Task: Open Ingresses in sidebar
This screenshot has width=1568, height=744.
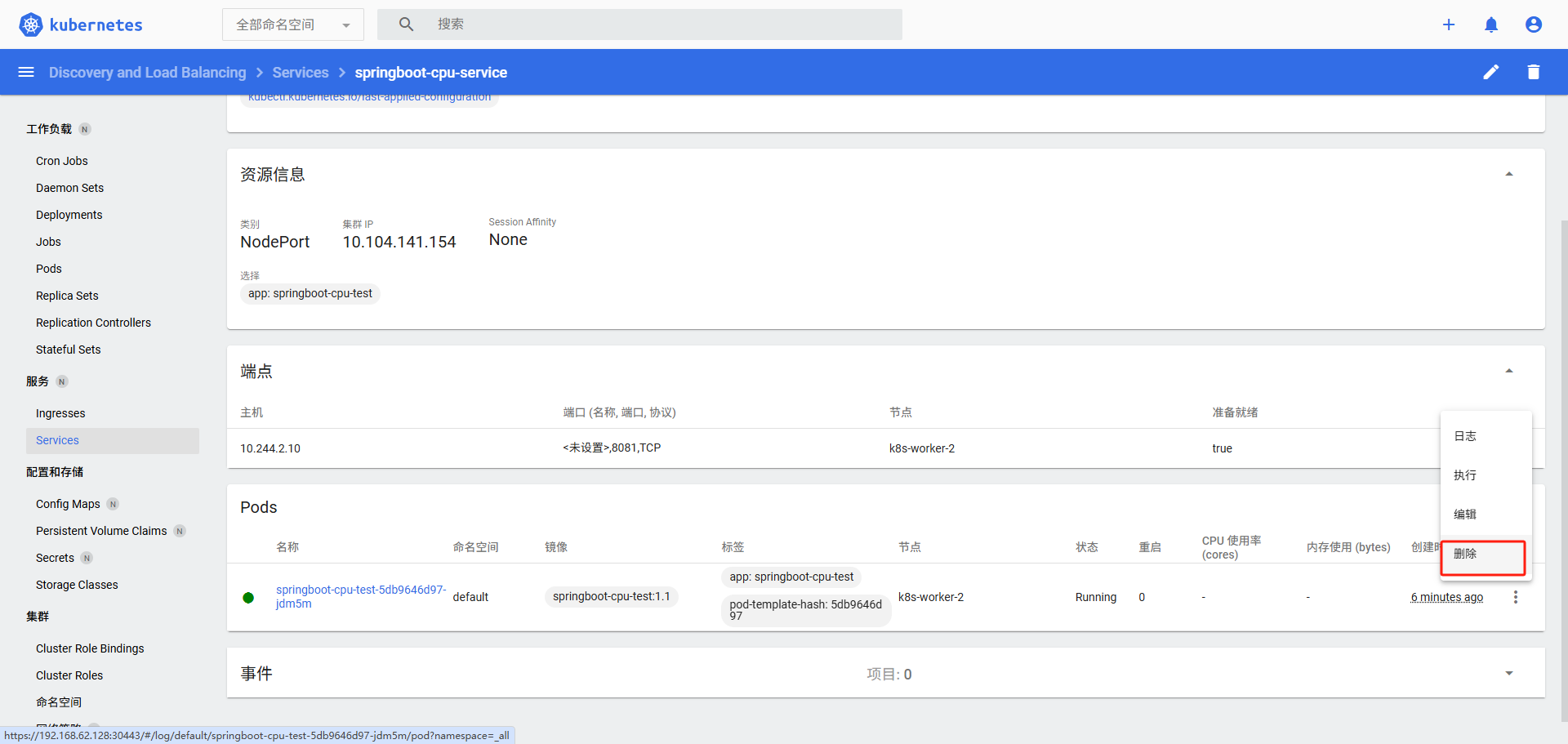Action: coord(60,413)
